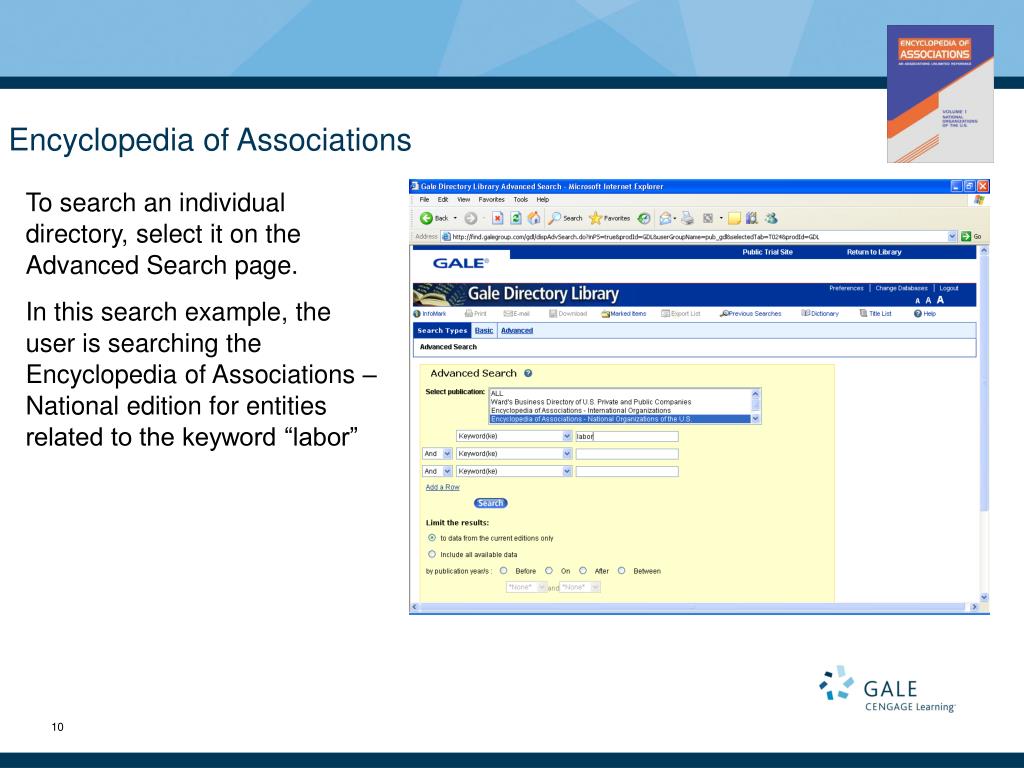Switch to the Advanced search tab

[x=517, y=330]
